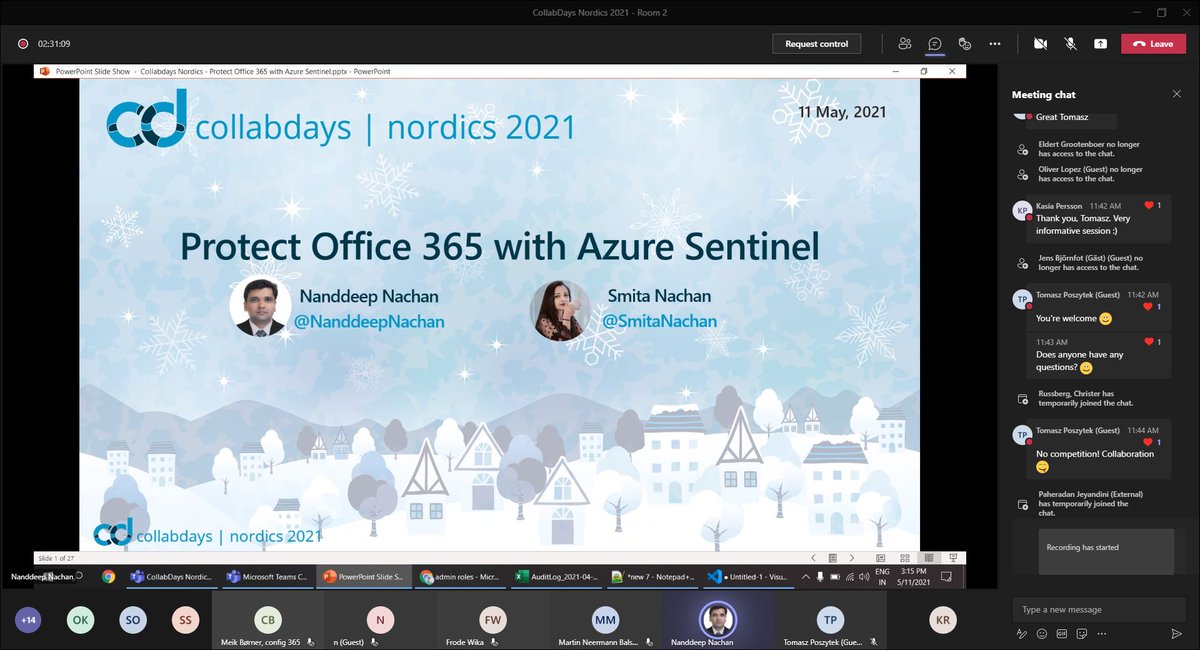Click the 02:31:09 meeting timer
The image size is (1200, 650).
click(x=54, y=44)
